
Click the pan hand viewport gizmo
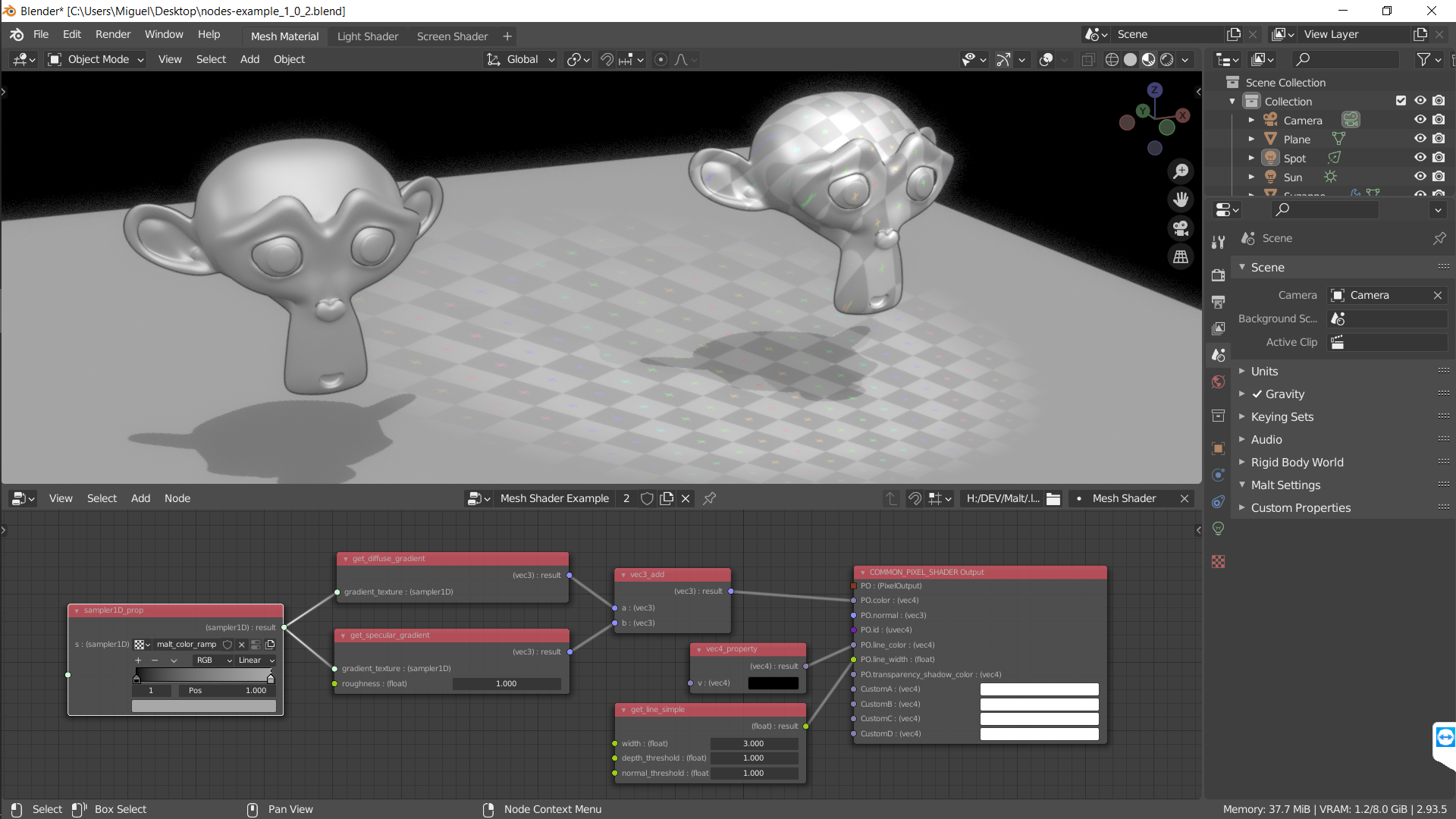1181,199
